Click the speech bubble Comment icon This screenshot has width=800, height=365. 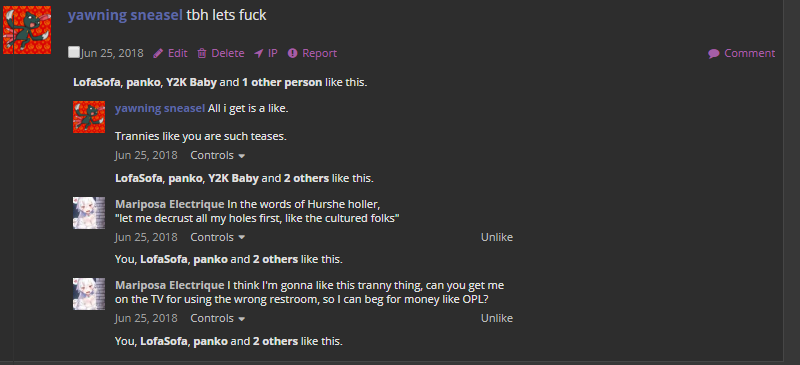[714, 54]
